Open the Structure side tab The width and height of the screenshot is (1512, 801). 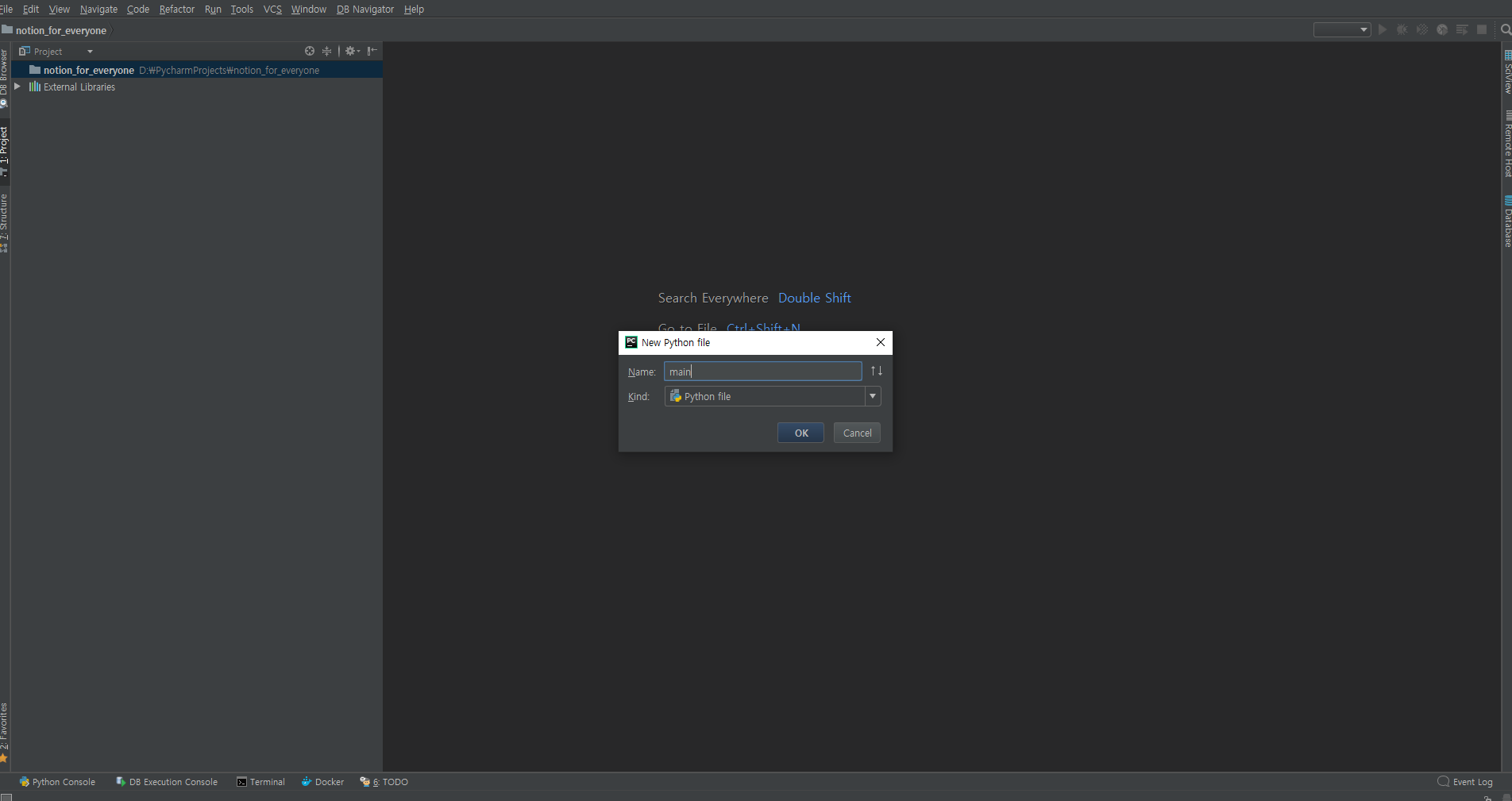click(4, 223)
